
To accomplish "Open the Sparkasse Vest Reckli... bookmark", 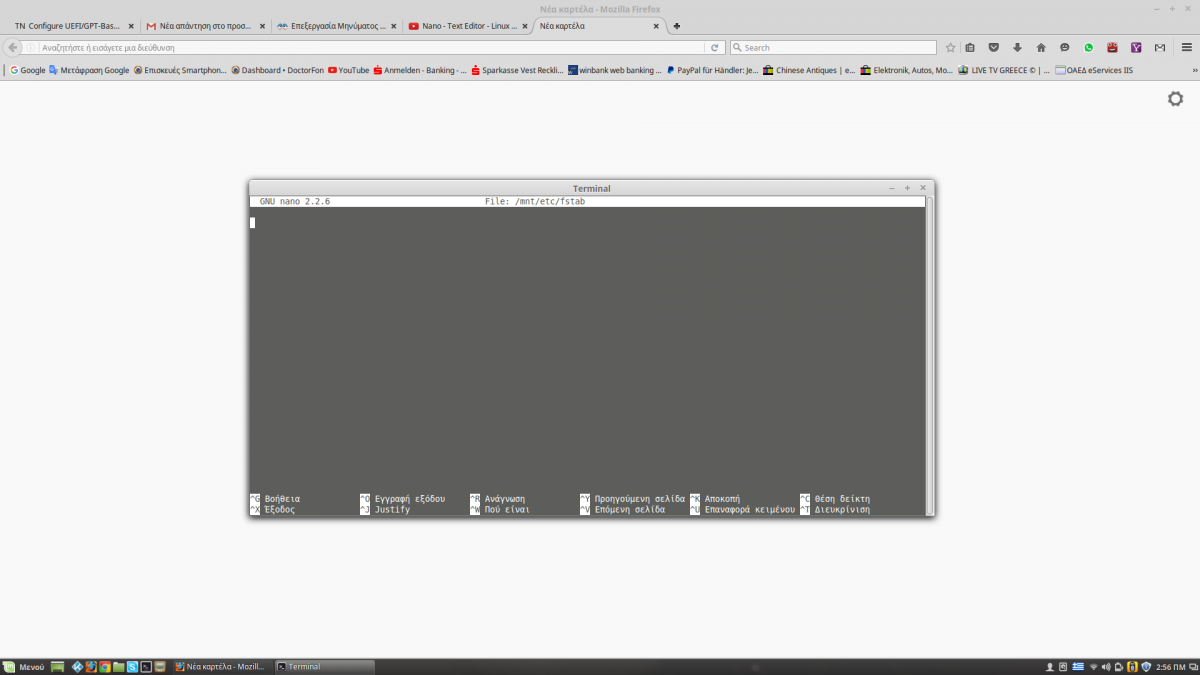I will [x=517, y=70].
